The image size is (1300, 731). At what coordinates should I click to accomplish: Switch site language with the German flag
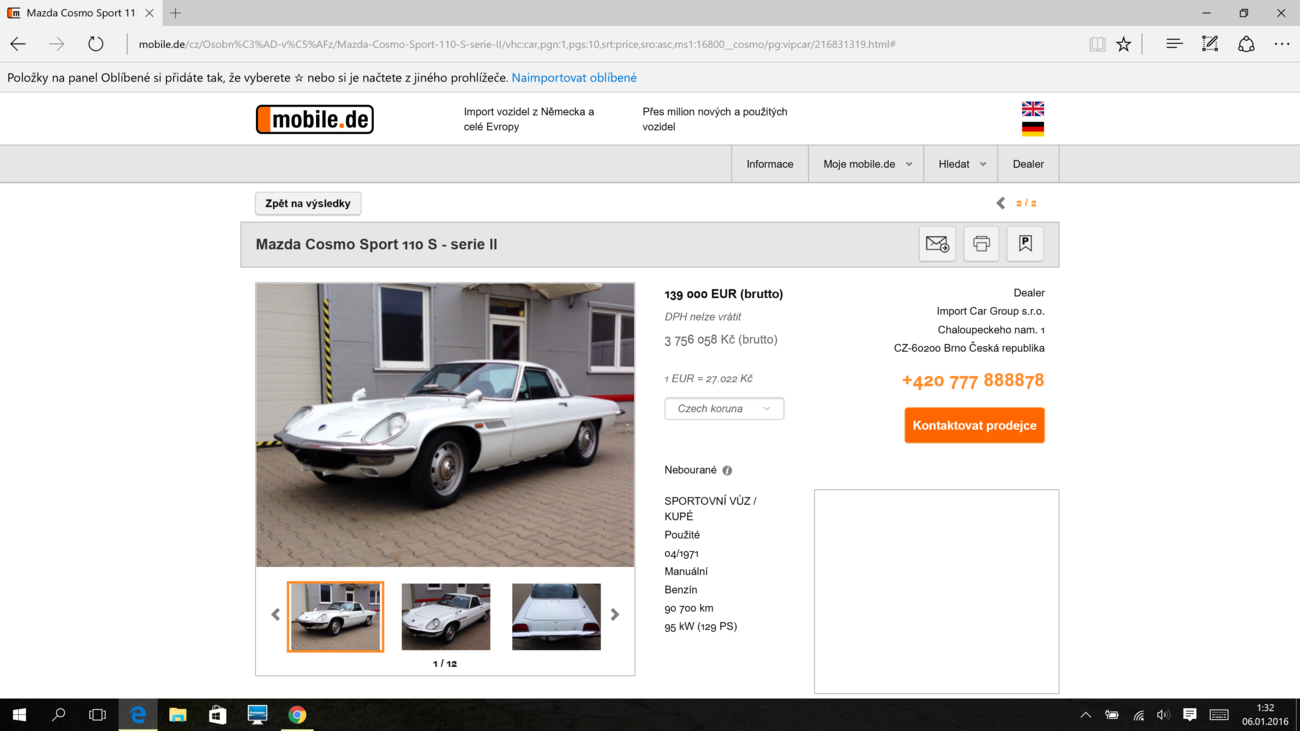pos(1033,129)
